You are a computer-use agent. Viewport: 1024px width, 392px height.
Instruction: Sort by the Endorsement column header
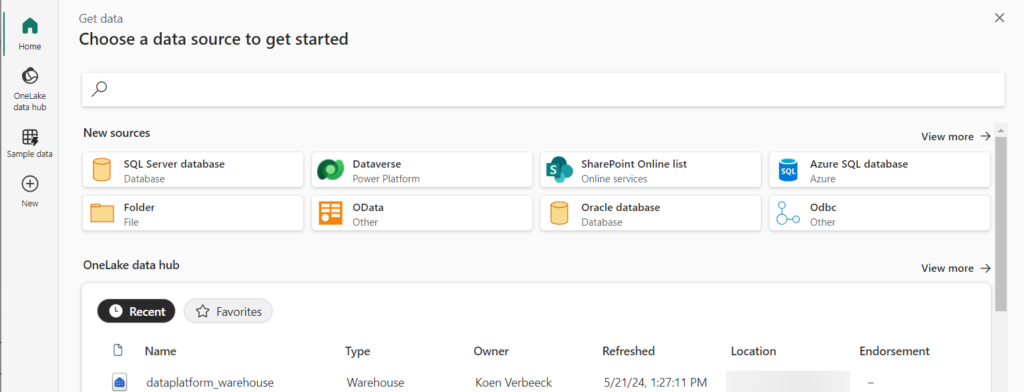(895, 351)
